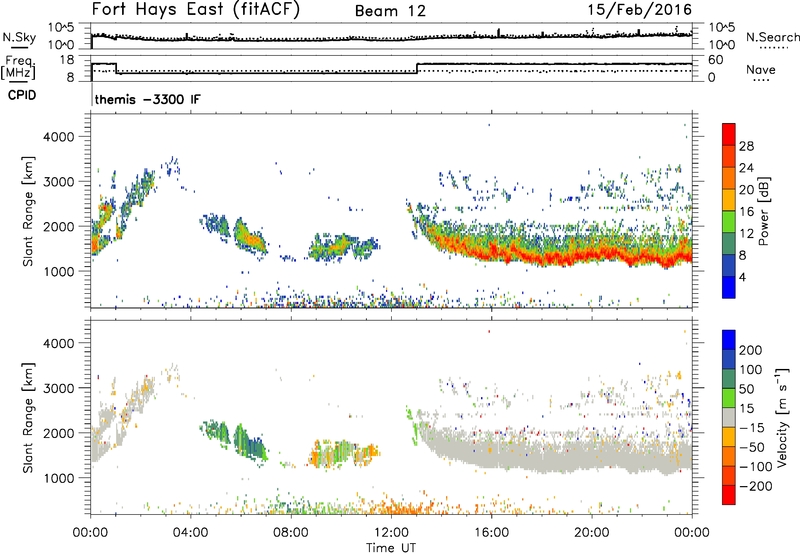The height and width of the screenshot is (554, 800).
Task: Click the '4' value on the Power scale
Action: pos(742,277)
